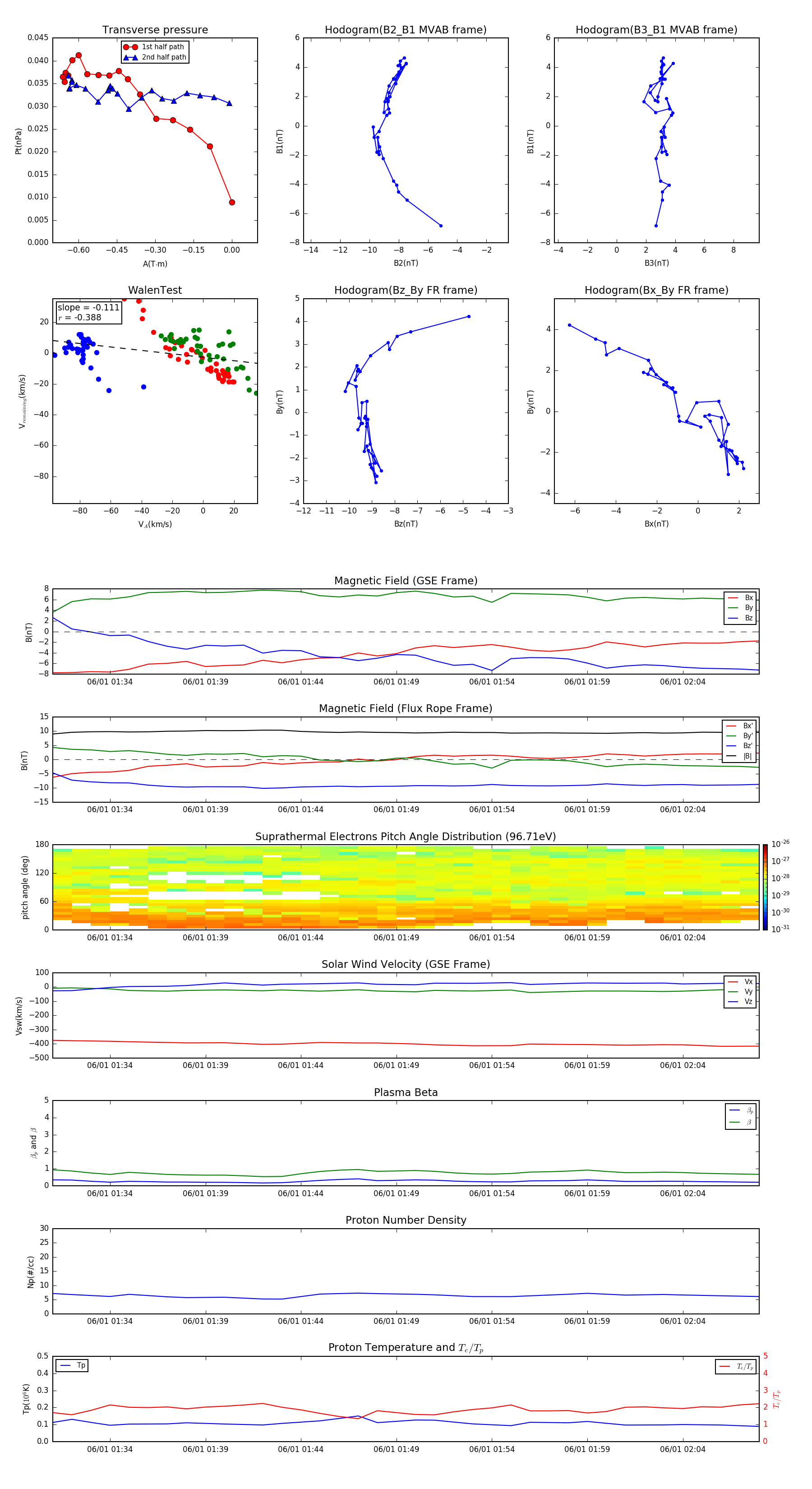Image resolution: width=812 pixels, height=1489 pixels.
Task: Click the Vx legend entry in velocity plot
Action: tap(740, 981)
